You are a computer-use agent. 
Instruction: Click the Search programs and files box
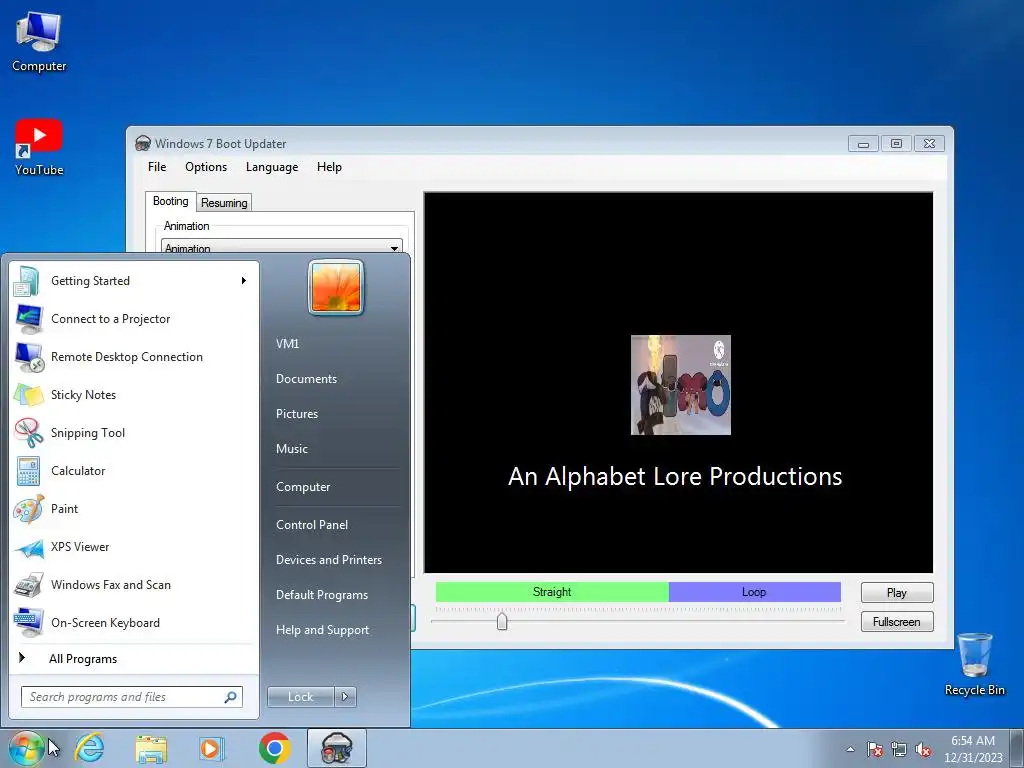pyautogui.click(x=132, y=697)
